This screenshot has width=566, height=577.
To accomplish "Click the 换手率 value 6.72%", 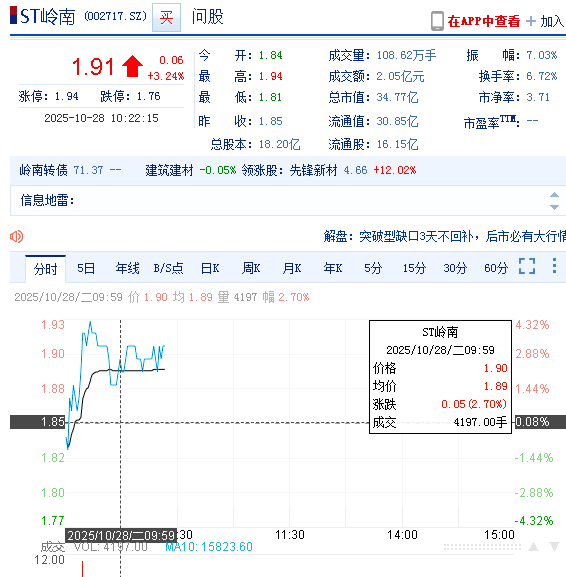I will coord(542,76).
